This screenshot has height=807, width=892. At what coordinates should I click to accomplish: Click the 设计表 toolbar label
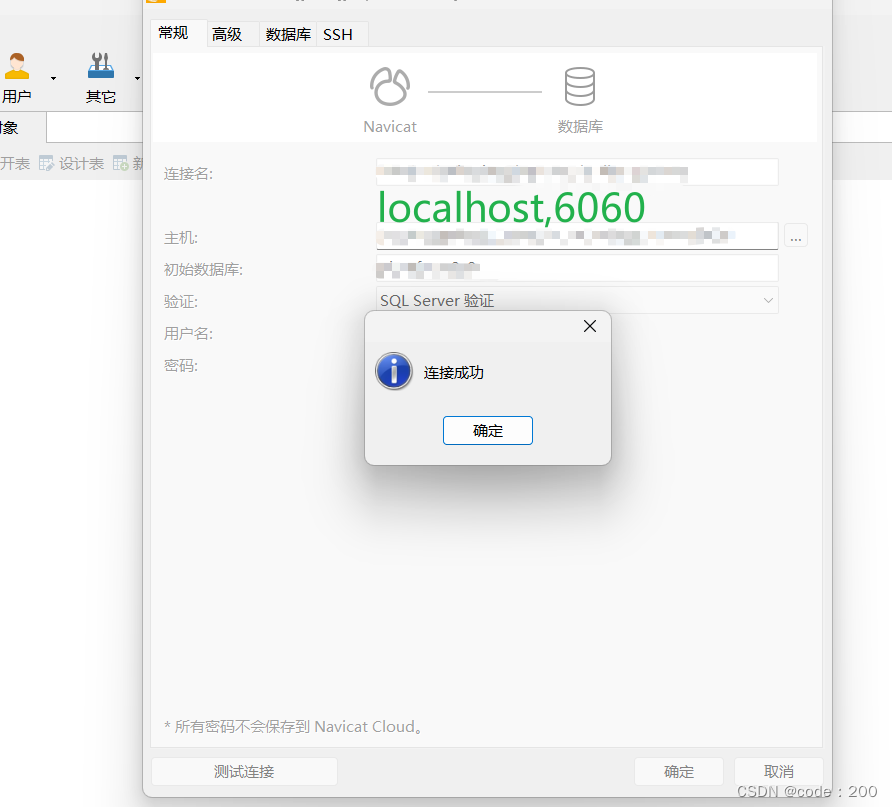tap(81, 164)
